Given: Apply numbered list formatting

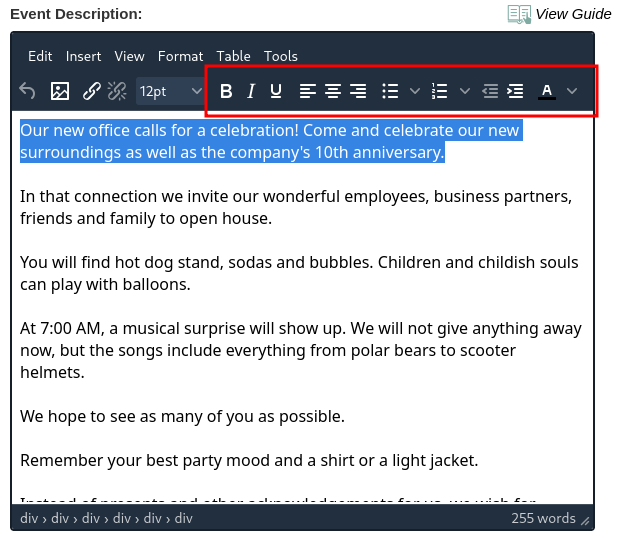Looking at the screenshot, I should point(440,91).
